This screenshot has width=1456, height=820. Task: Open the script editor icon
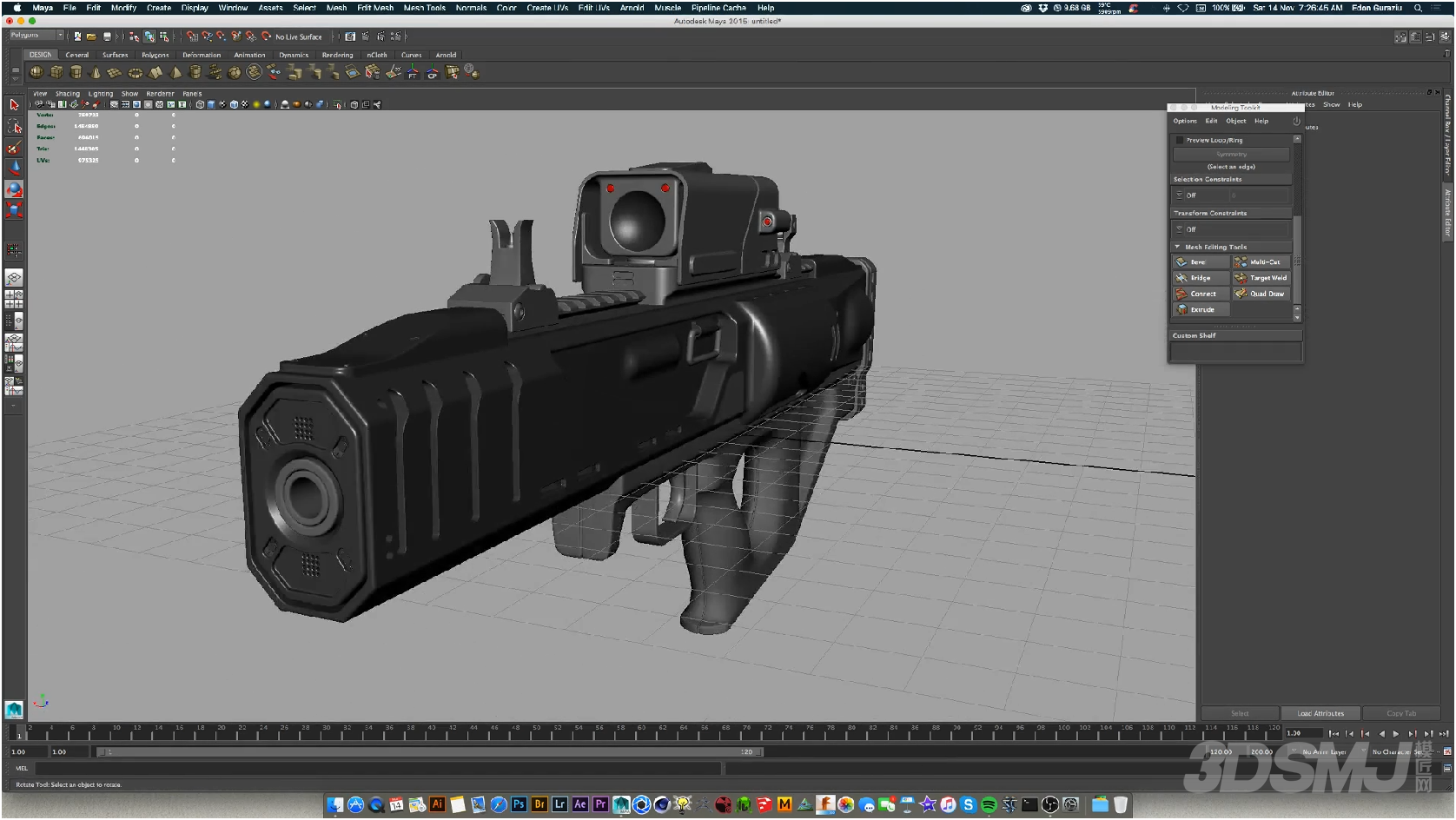click(x=1447, y=768)
